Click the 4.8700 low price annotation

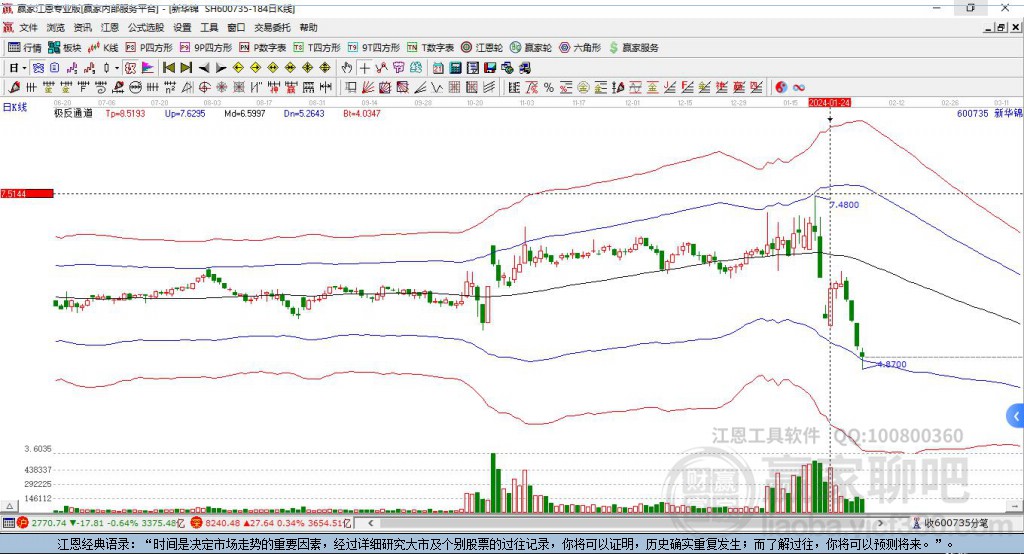coord(892,365)
